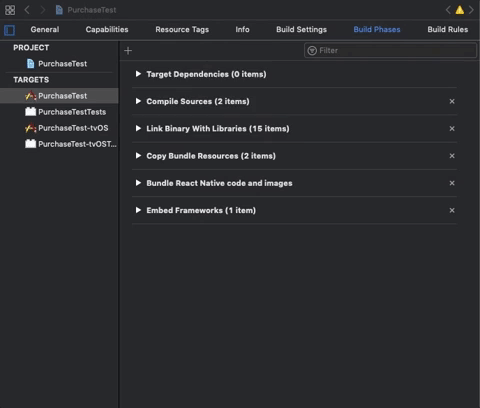
Task: Expand Link Binary With Libraries section
Action: tap(138, 128)
